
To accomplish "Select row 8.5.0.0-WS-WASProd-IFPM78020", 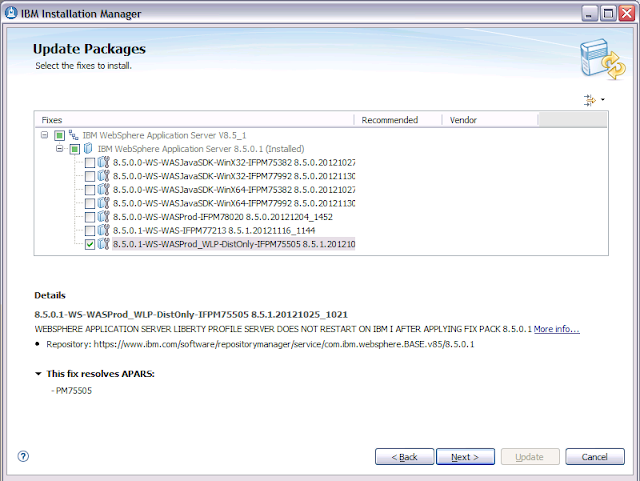I will [x=223, y=217].
